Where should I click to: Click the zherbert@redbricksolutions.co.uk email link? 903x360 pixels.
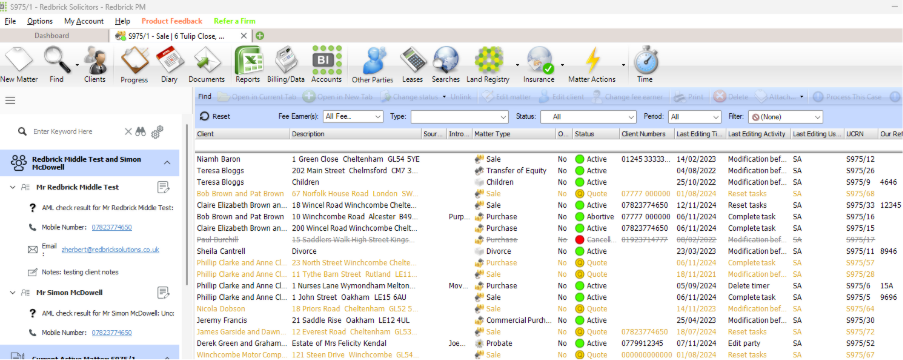point(111,249)
